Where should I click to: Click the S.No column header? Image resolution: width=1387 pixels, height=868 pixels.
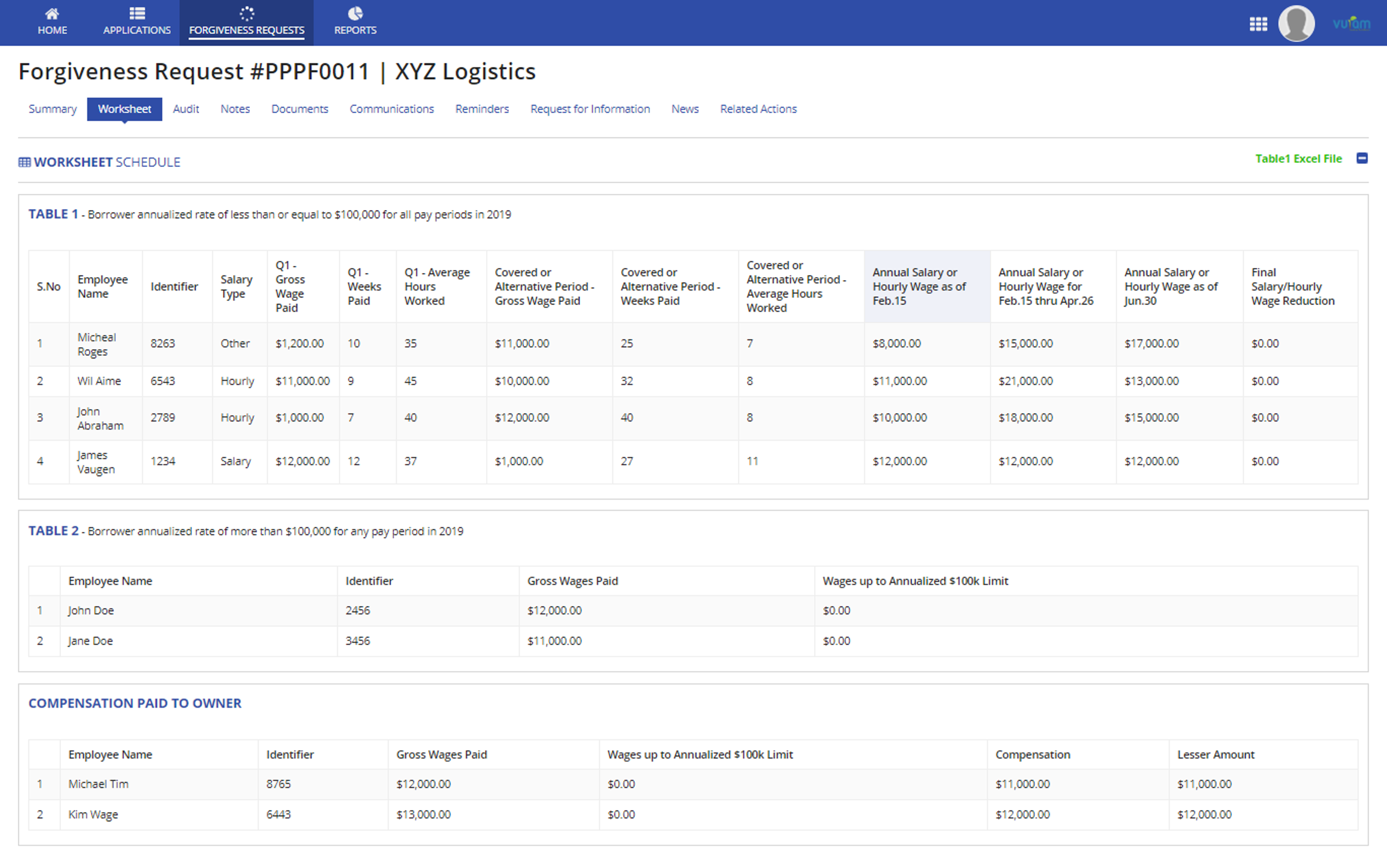click(x=48, y=286)
